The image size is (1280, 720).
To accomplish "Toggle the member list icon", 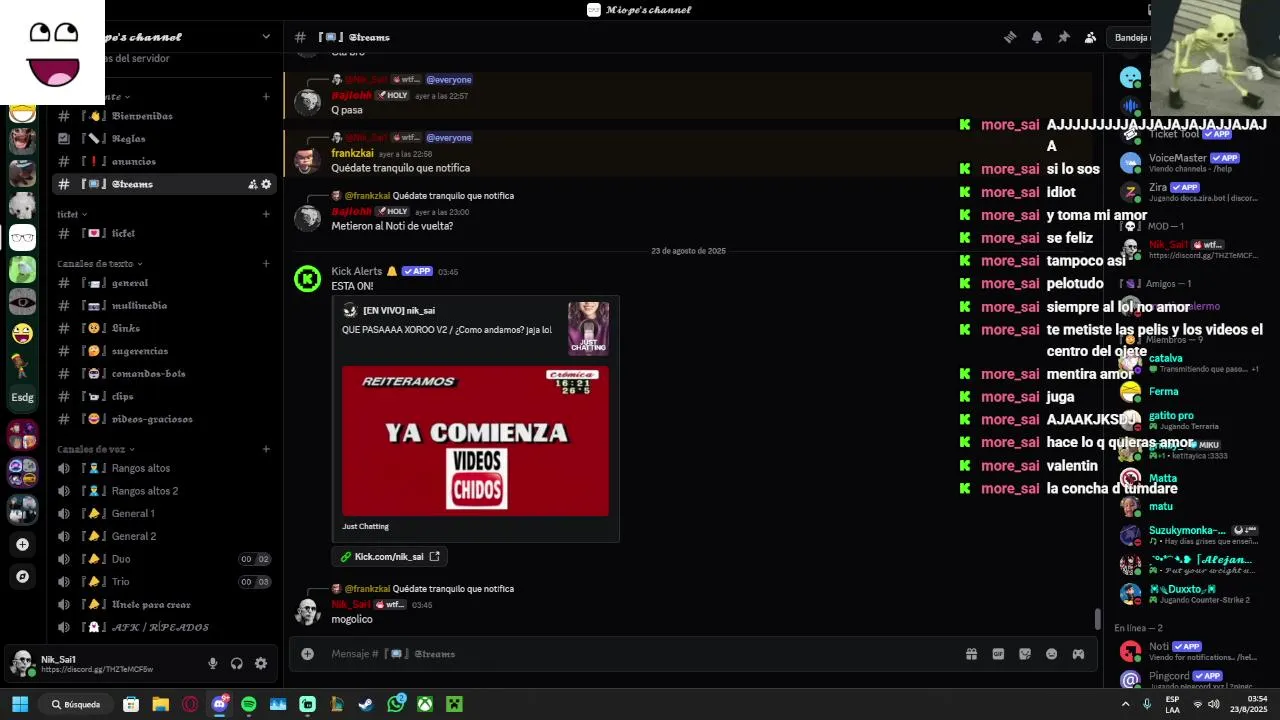I will pos(1091,37).
